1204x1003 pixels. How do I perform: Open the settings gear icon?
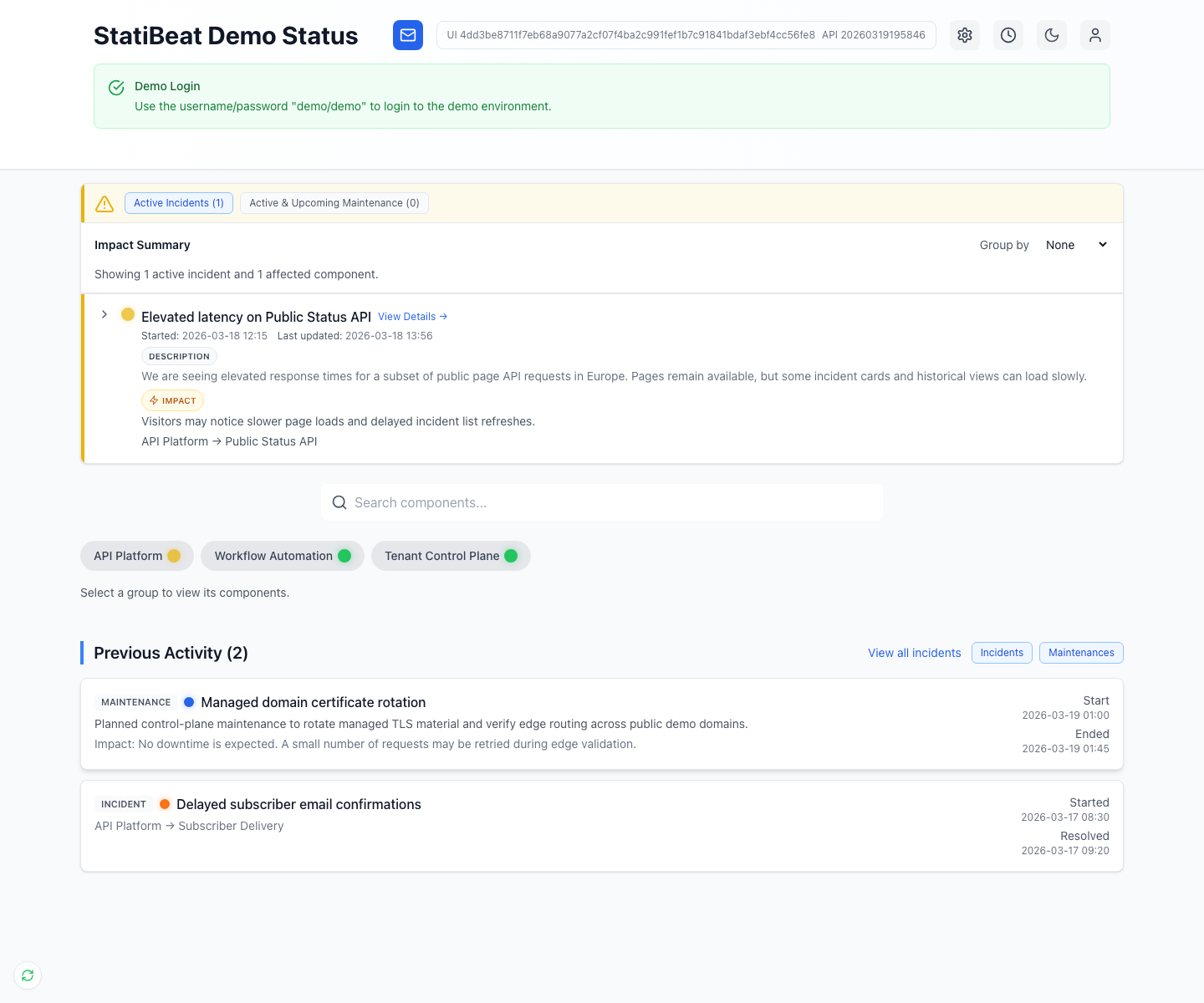pos(964,35)
